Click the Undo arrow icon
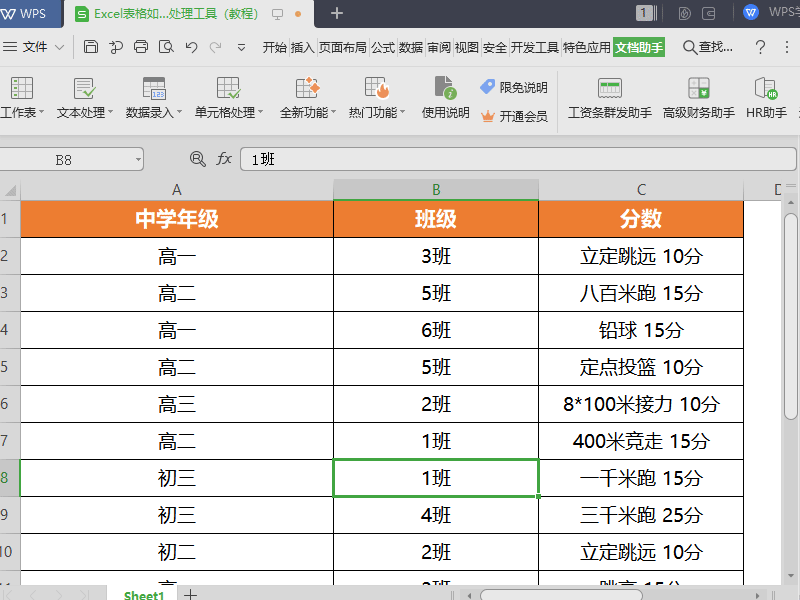Image resolution: width=800 pixels, height=600 pixels. (191, 47)
